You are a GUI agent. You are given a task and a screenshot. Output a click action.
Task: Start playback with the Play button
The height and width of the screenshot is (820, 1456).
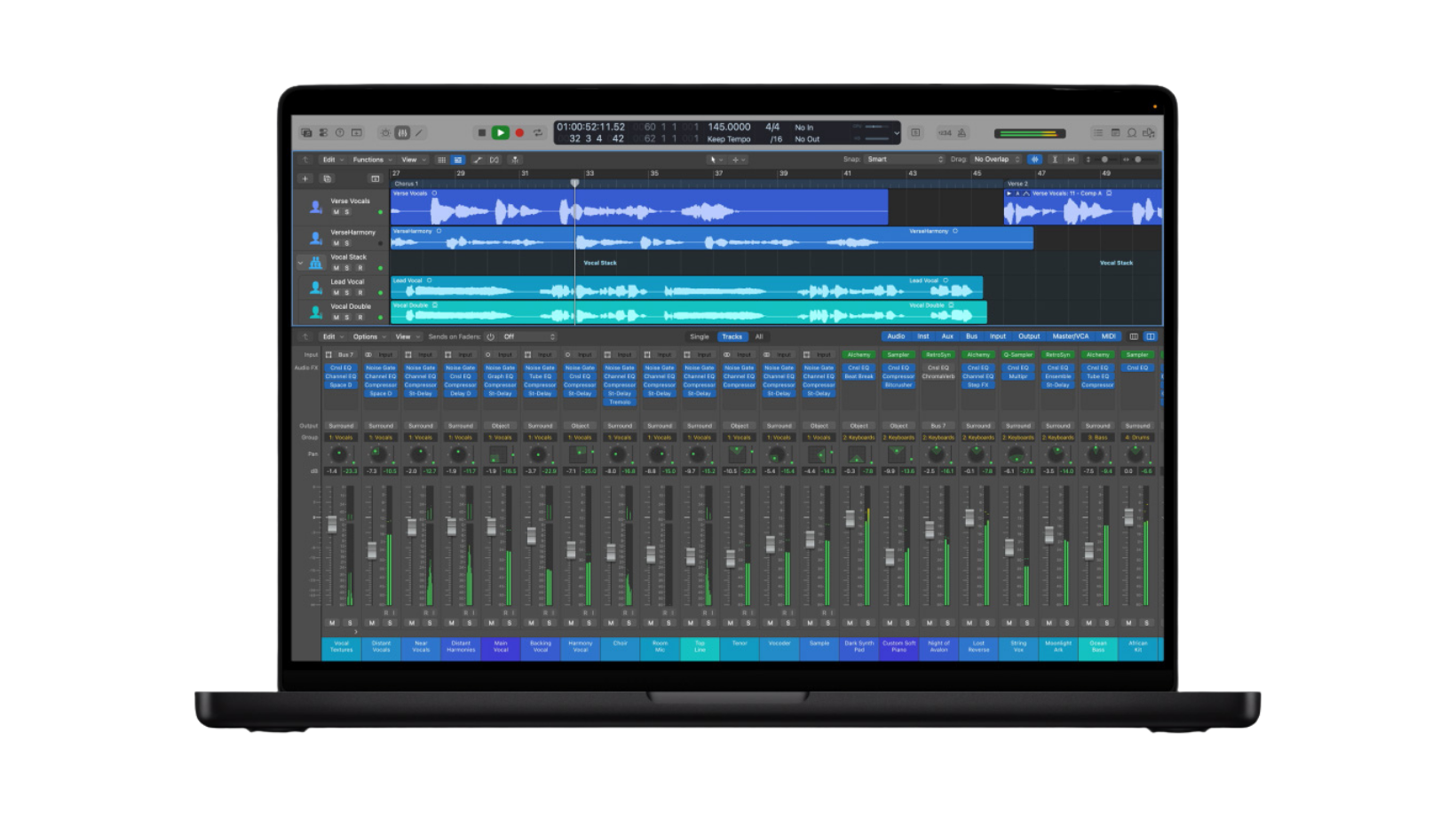tap(501, 133)
